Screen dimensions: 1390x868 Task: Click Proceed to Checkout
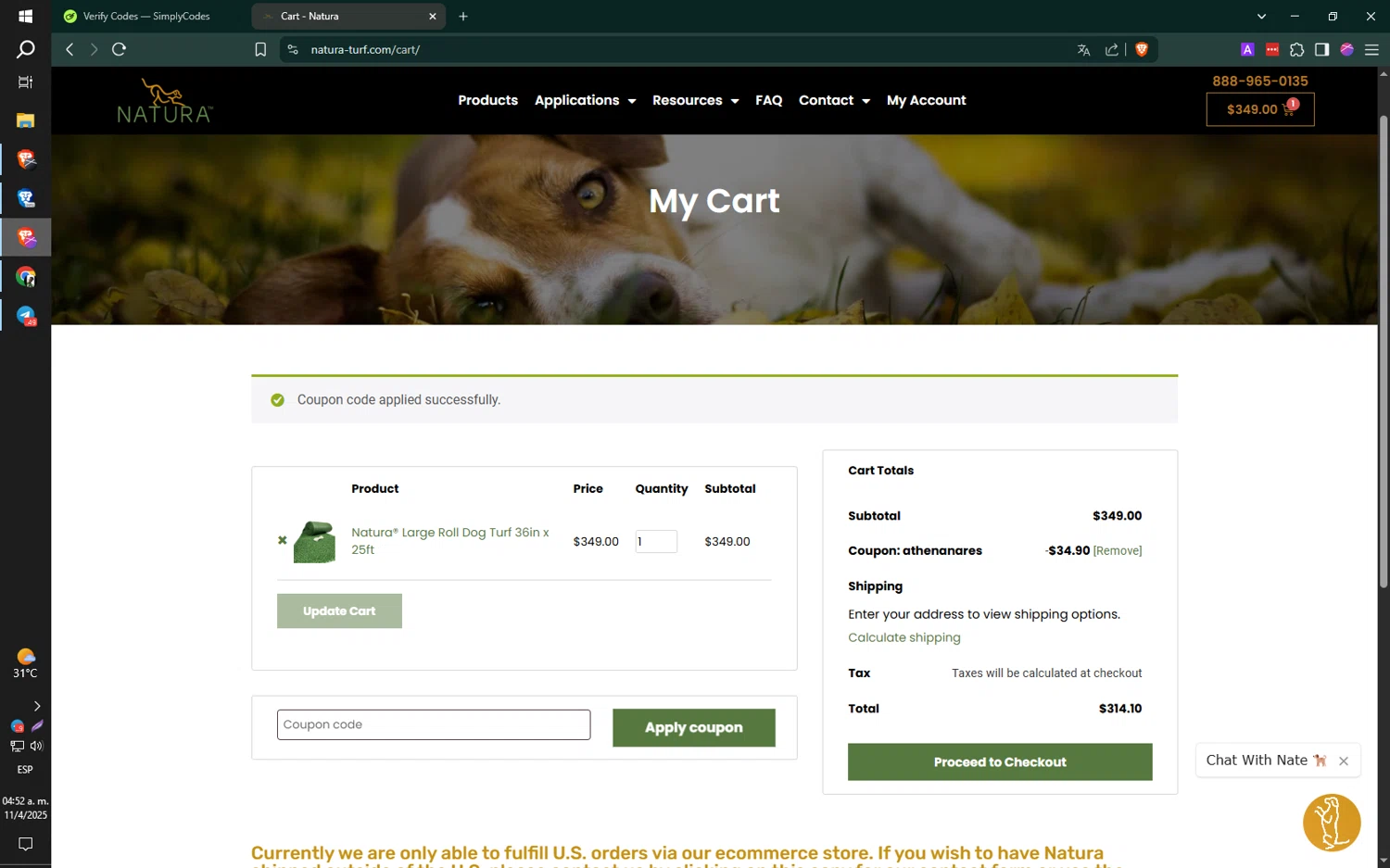click(1000, 761)
